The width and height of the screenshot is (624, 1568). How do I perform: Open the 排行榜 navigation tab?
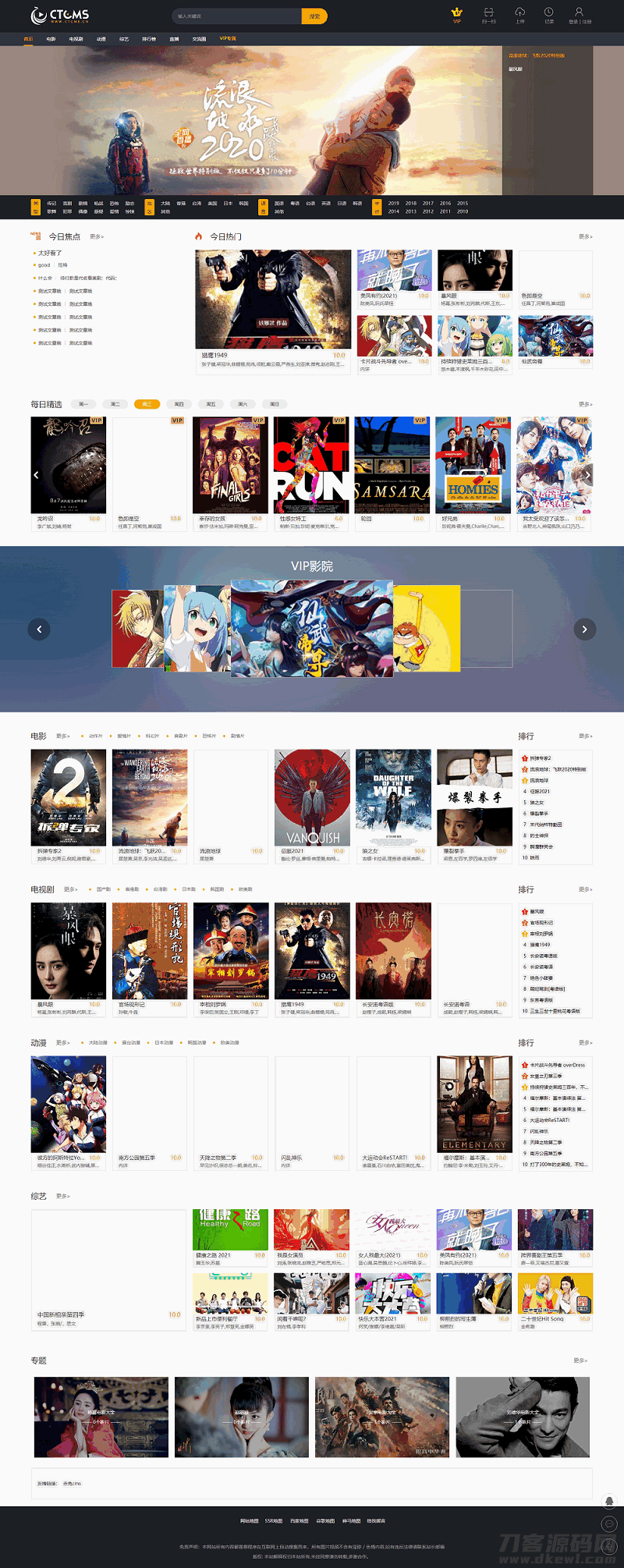tap(149, 39)
